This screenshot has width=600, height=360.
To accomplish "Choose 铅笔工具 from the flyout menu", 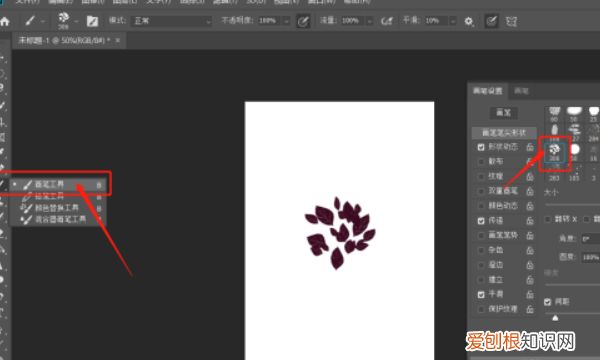I will pos(57,196).
